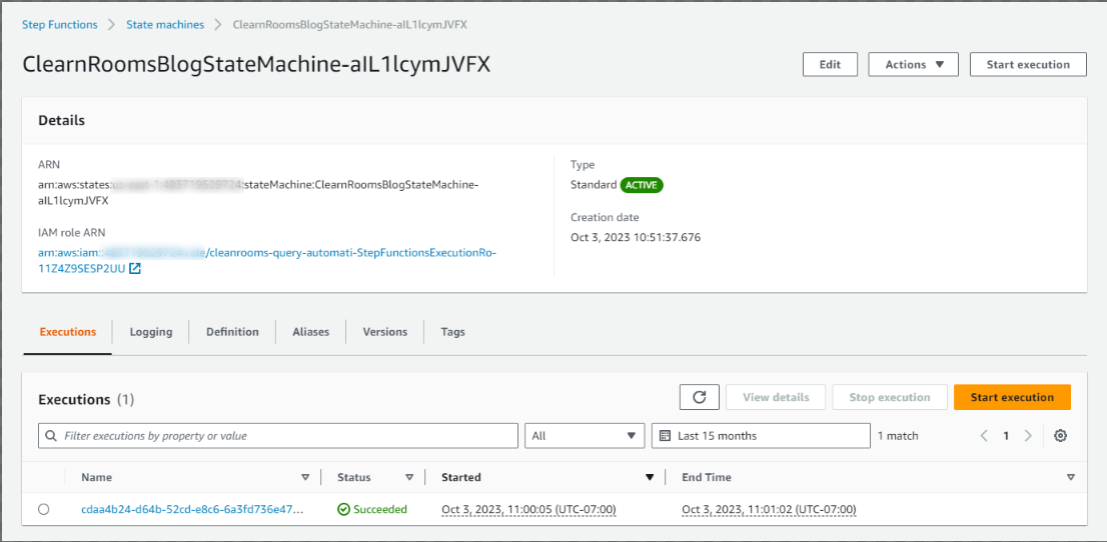Click the Started column header
Viewport: 1107px width, 542px height.
[x=461, y=477]
